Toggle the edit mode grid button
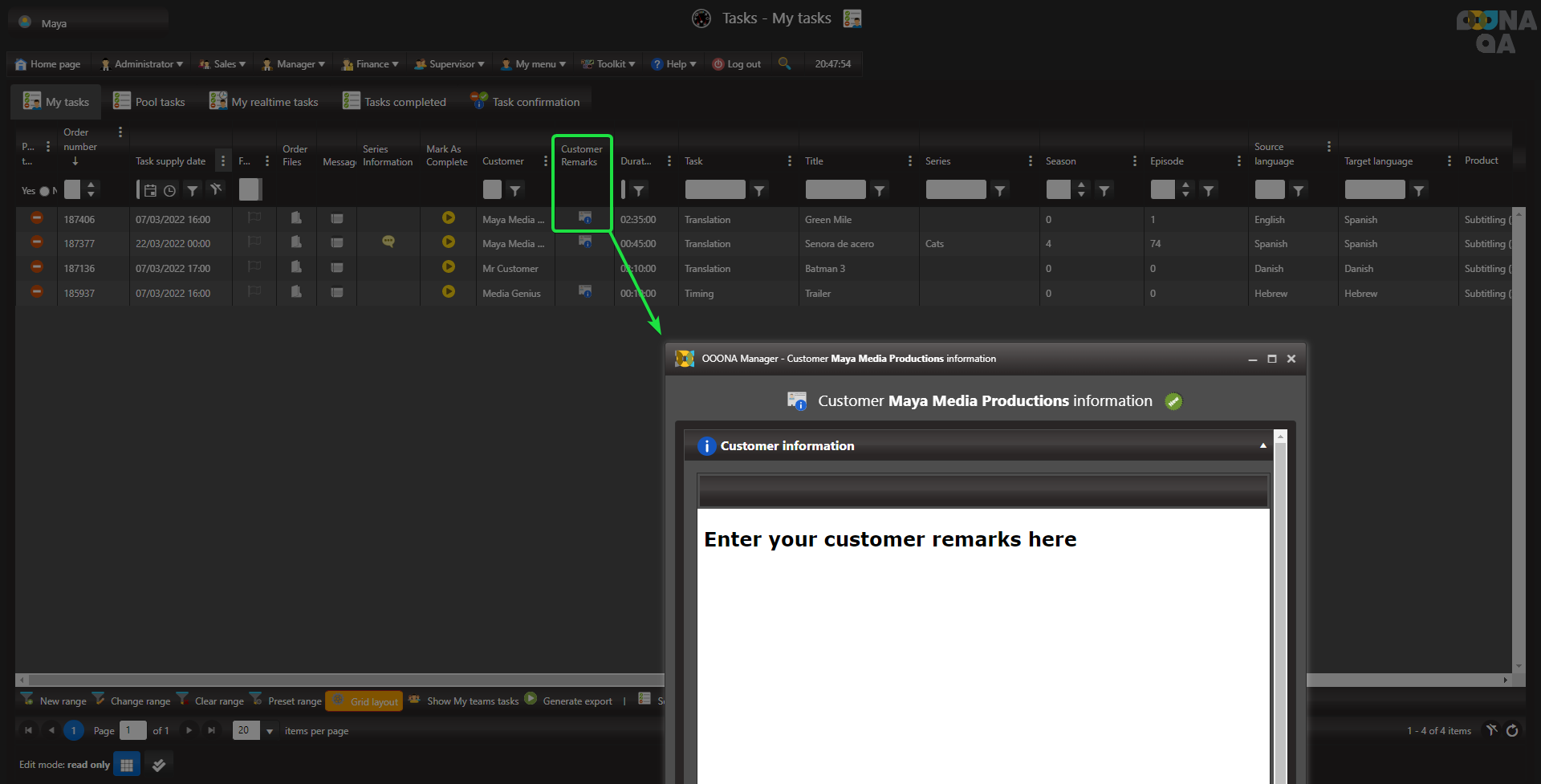1541x784 pixels. coord(127,765)
